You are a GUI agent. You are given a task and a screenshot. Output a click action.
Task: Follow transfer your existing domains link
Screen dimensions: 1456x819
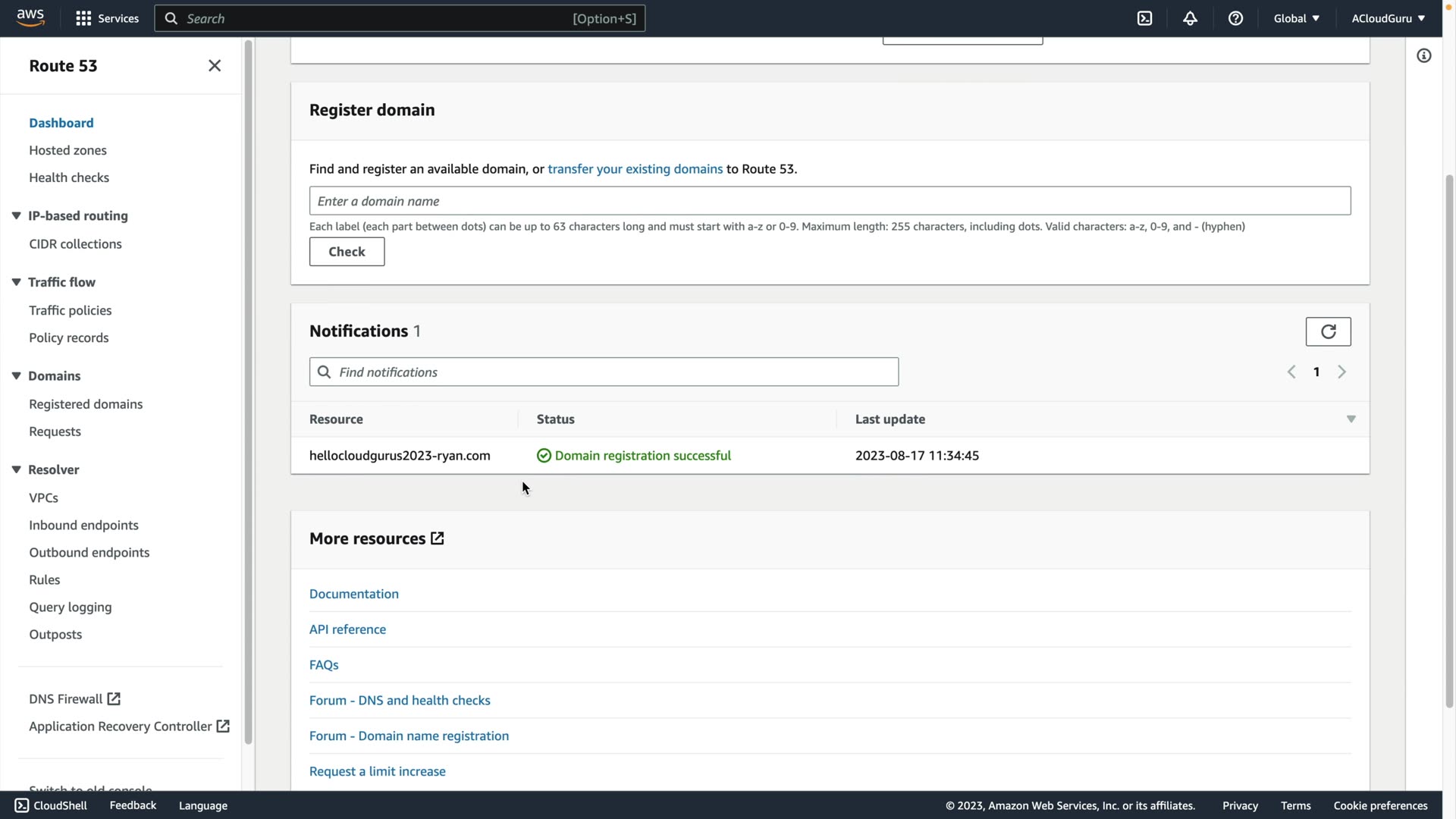pos(635,169)
